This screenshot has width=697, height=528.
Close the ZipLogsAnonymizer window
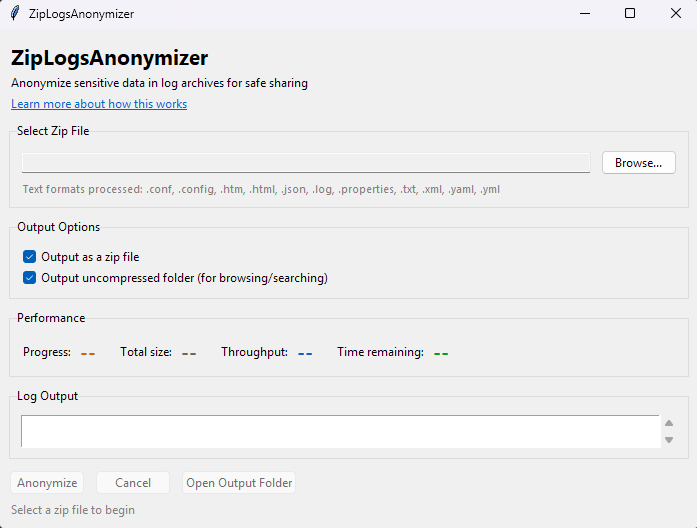(x=675, y=14)
